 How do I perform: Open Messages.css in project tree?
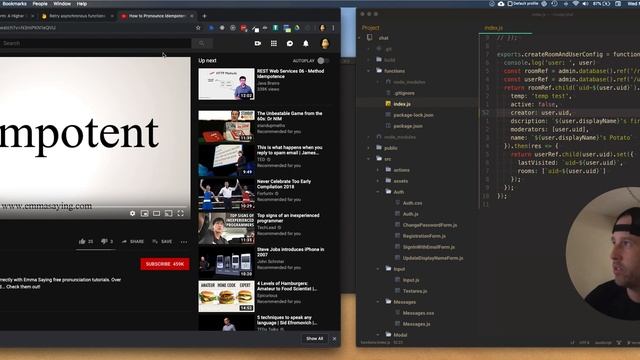click(x=418, y=313)
